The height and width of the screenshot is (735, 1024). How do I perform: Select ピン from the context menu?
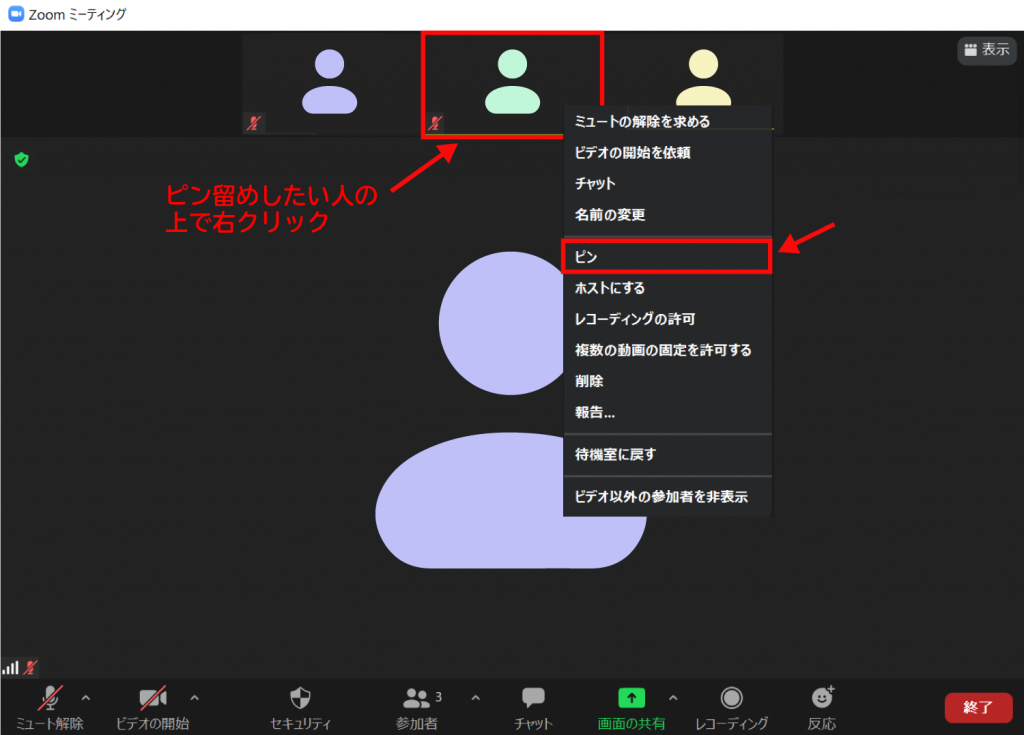click(x=667, y=256)
